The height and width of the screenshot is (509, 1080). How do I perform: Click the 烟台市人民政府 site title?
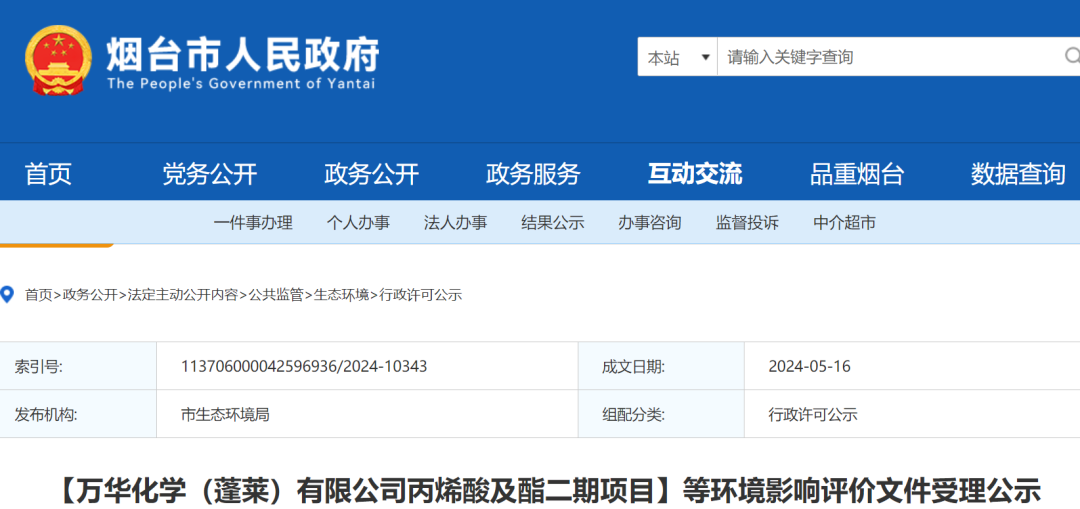coord(242,54)
